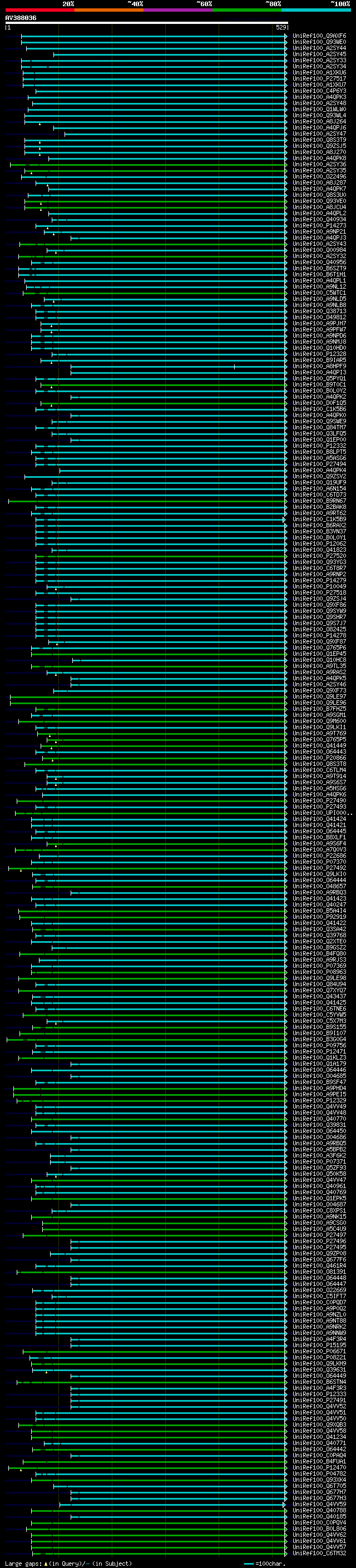Click hit label UniRef100_B9RN67
This screenshot has width=356, height=1568.
tap(319, 501)
